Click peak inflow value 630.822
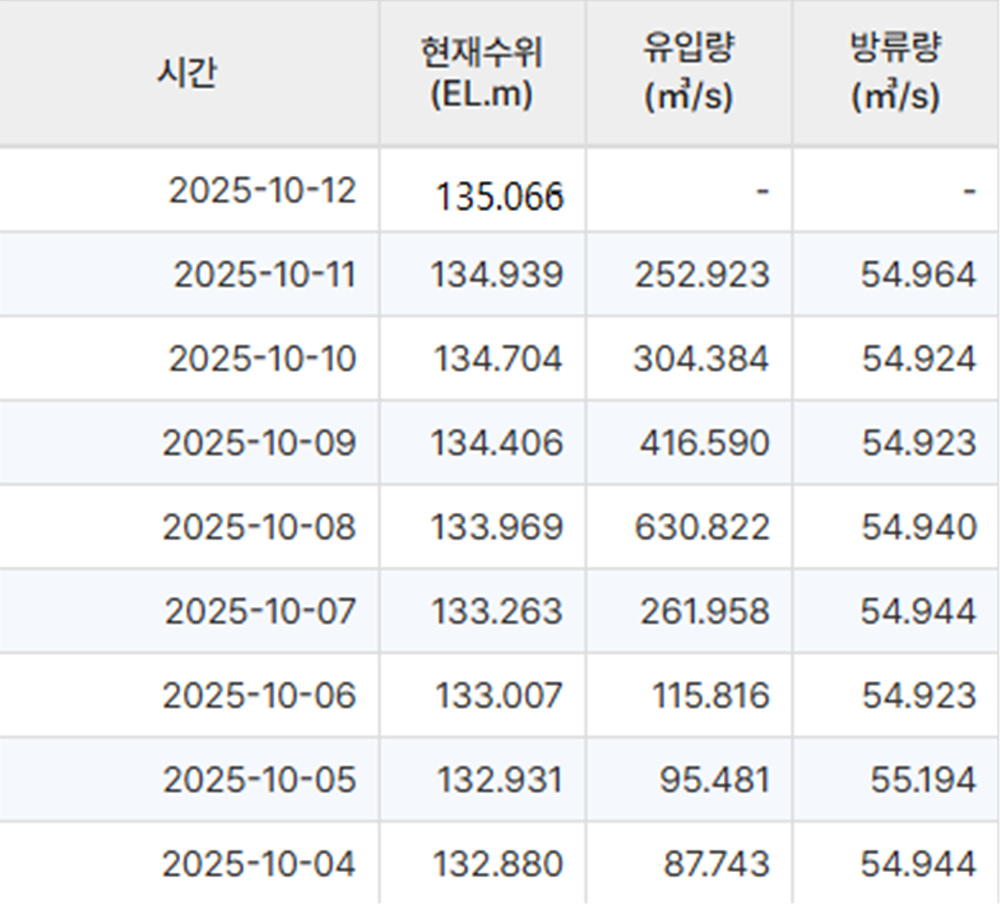 coord(701,526)
